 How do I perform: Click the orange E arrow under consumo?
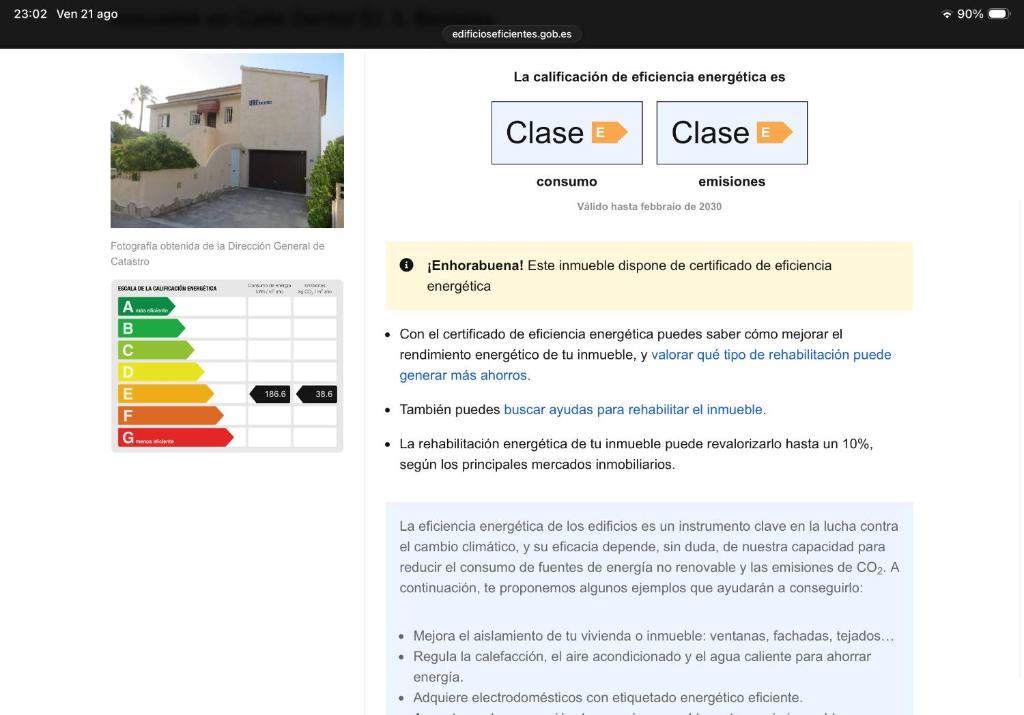point(609,133)
